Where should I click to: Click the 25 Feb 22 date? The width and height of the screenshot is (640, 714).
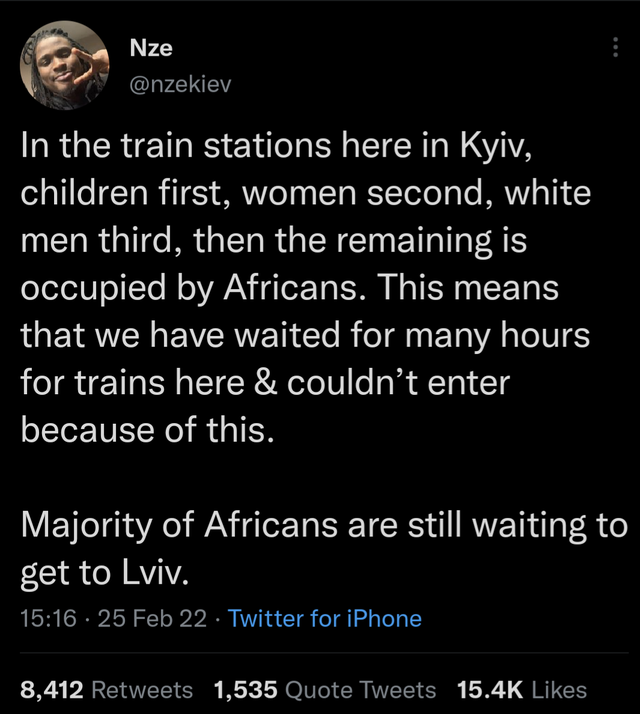[152, 618]
